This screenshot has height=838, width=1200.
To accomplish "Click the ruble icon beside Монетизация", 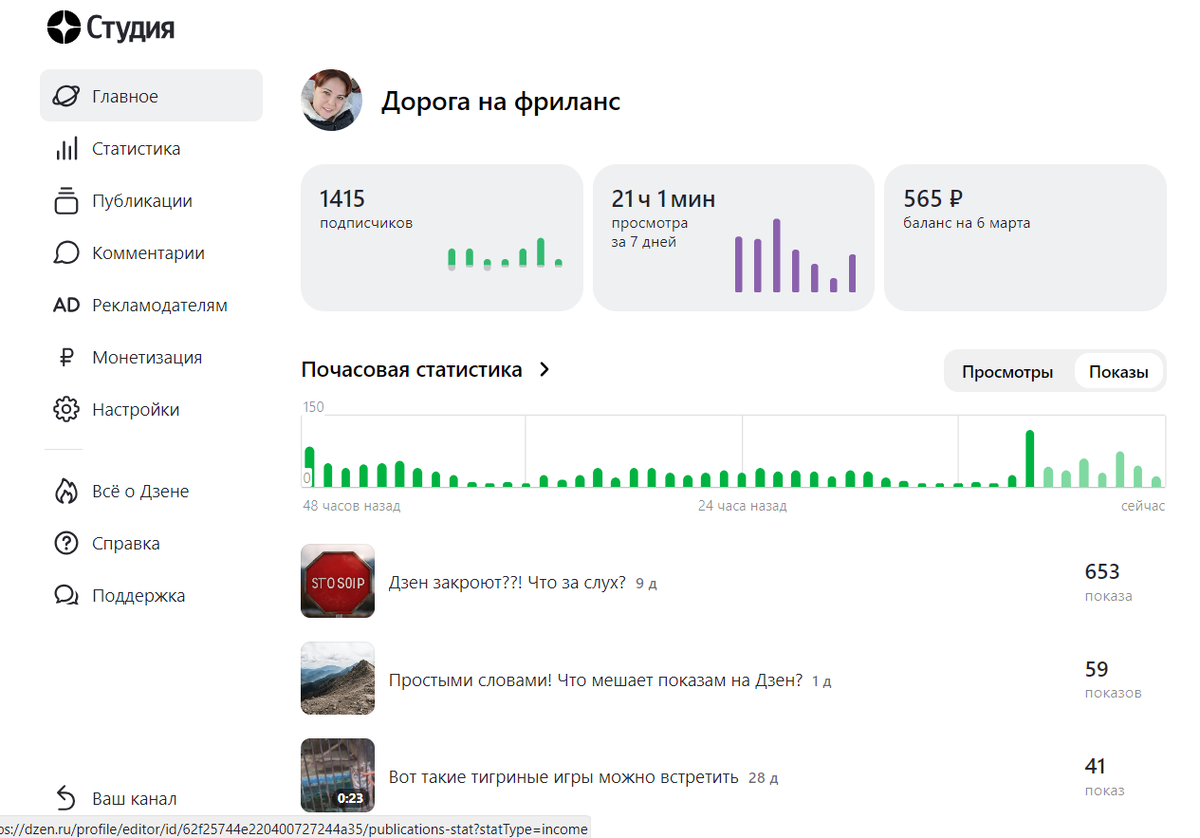I will coord(66,357).
